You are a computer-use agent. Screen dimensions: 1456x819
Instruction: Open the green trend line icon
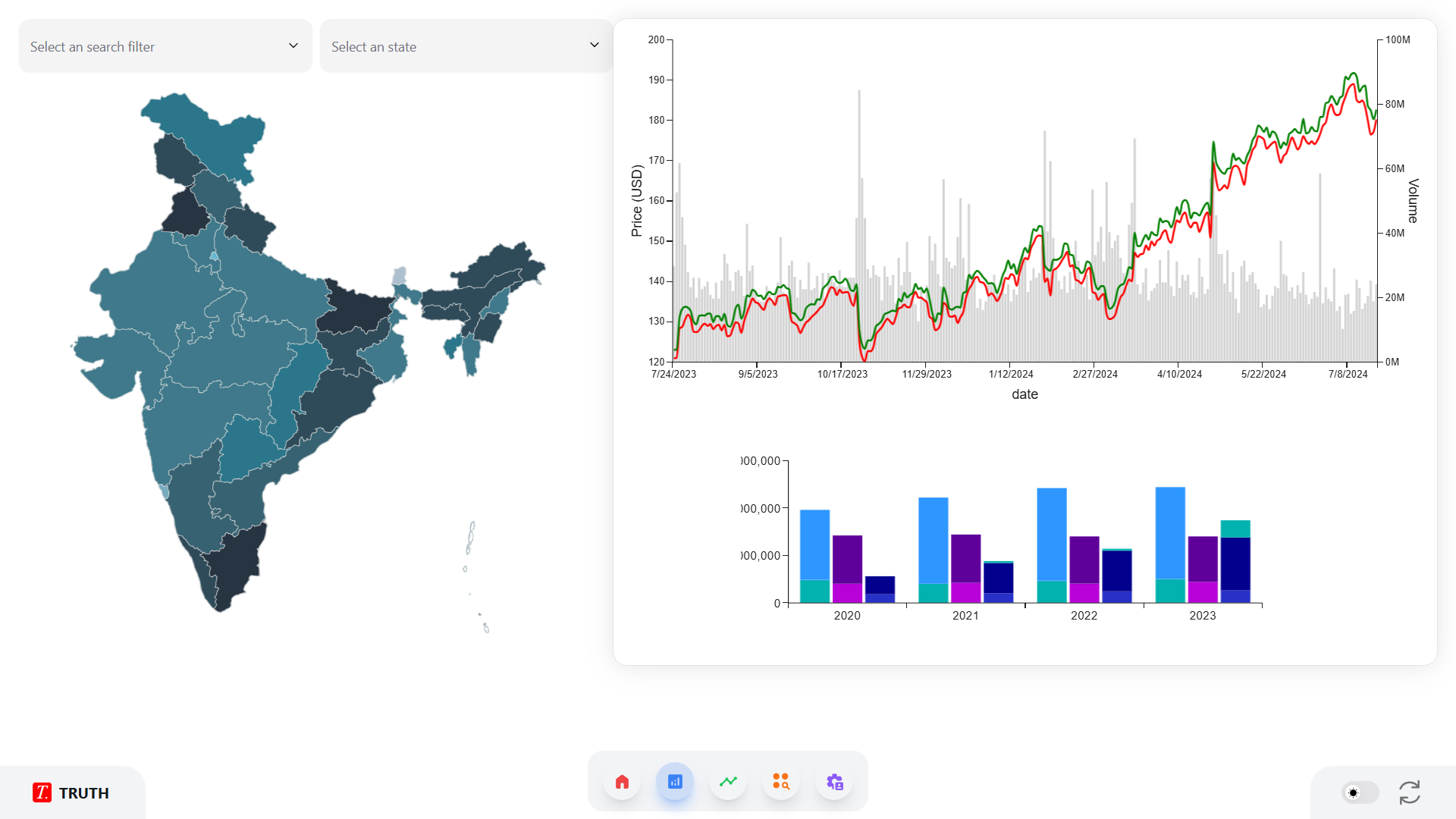(x=728, y=782)
